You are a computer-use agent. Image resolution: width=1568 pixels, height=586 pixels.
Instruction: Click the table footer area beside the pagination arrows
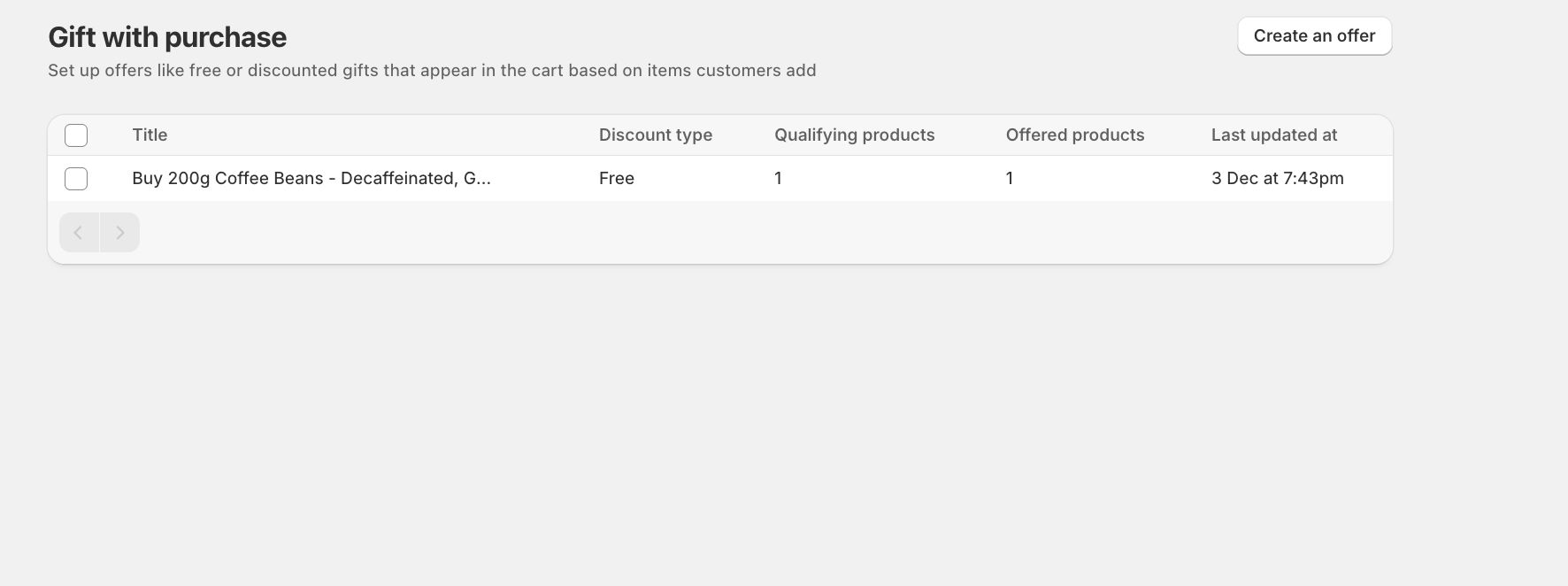click(708, 233)
